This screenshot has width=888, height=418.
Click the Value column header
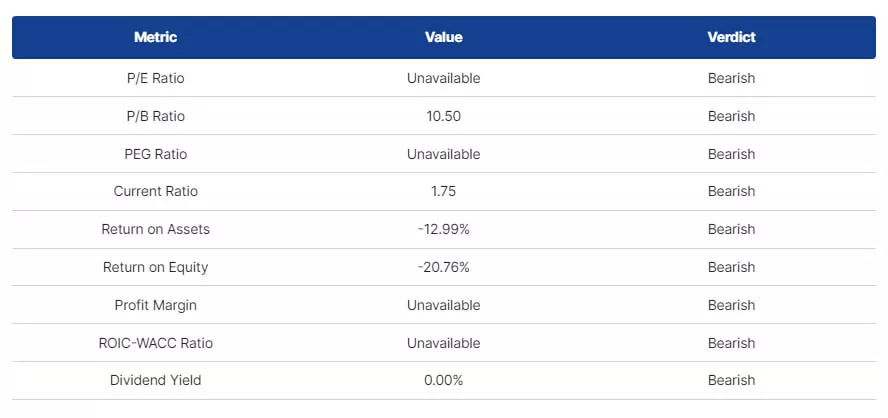point(443,37)
